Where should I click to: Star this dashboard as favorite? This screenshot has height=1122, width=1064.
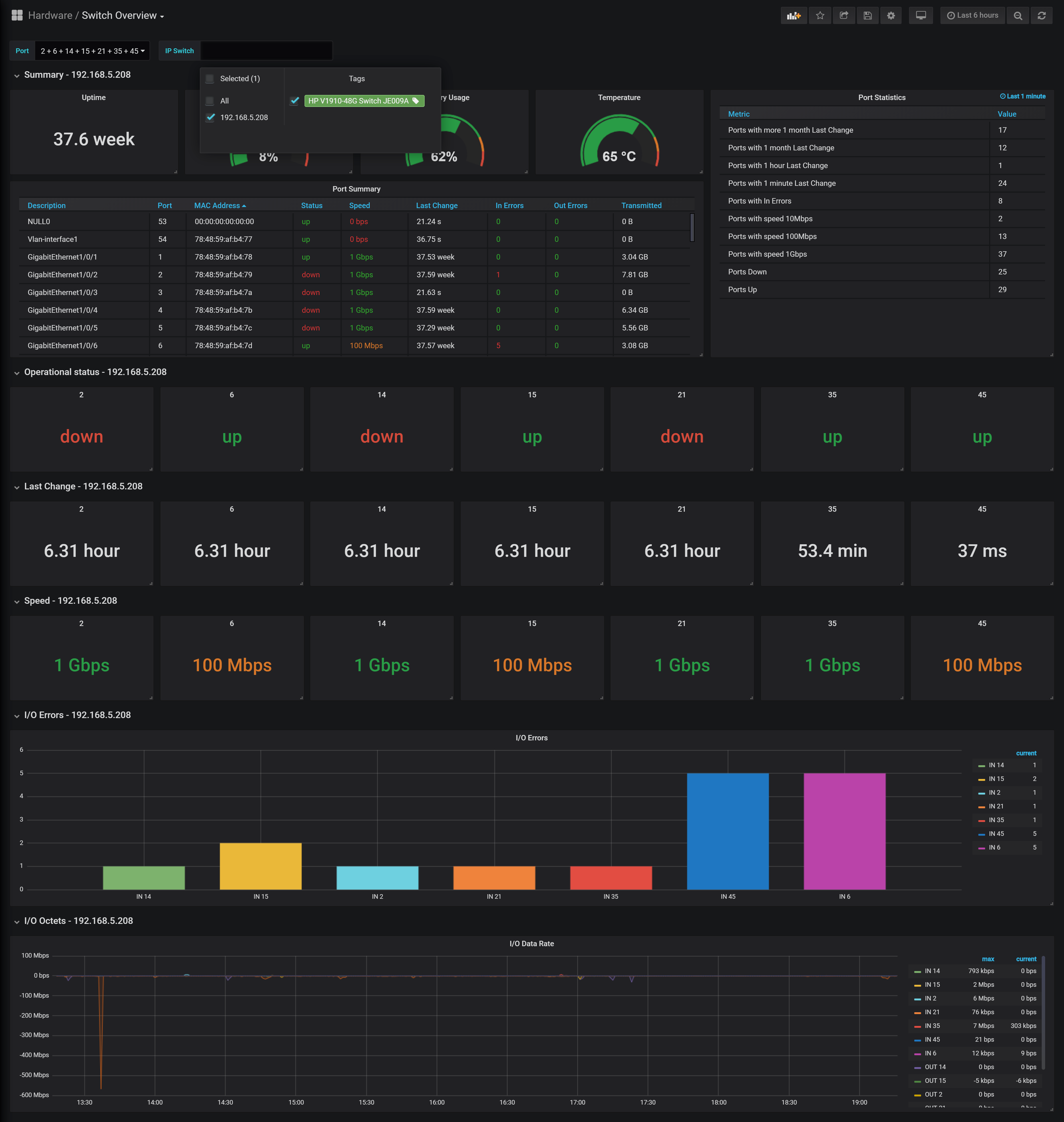tap(820, 15)
